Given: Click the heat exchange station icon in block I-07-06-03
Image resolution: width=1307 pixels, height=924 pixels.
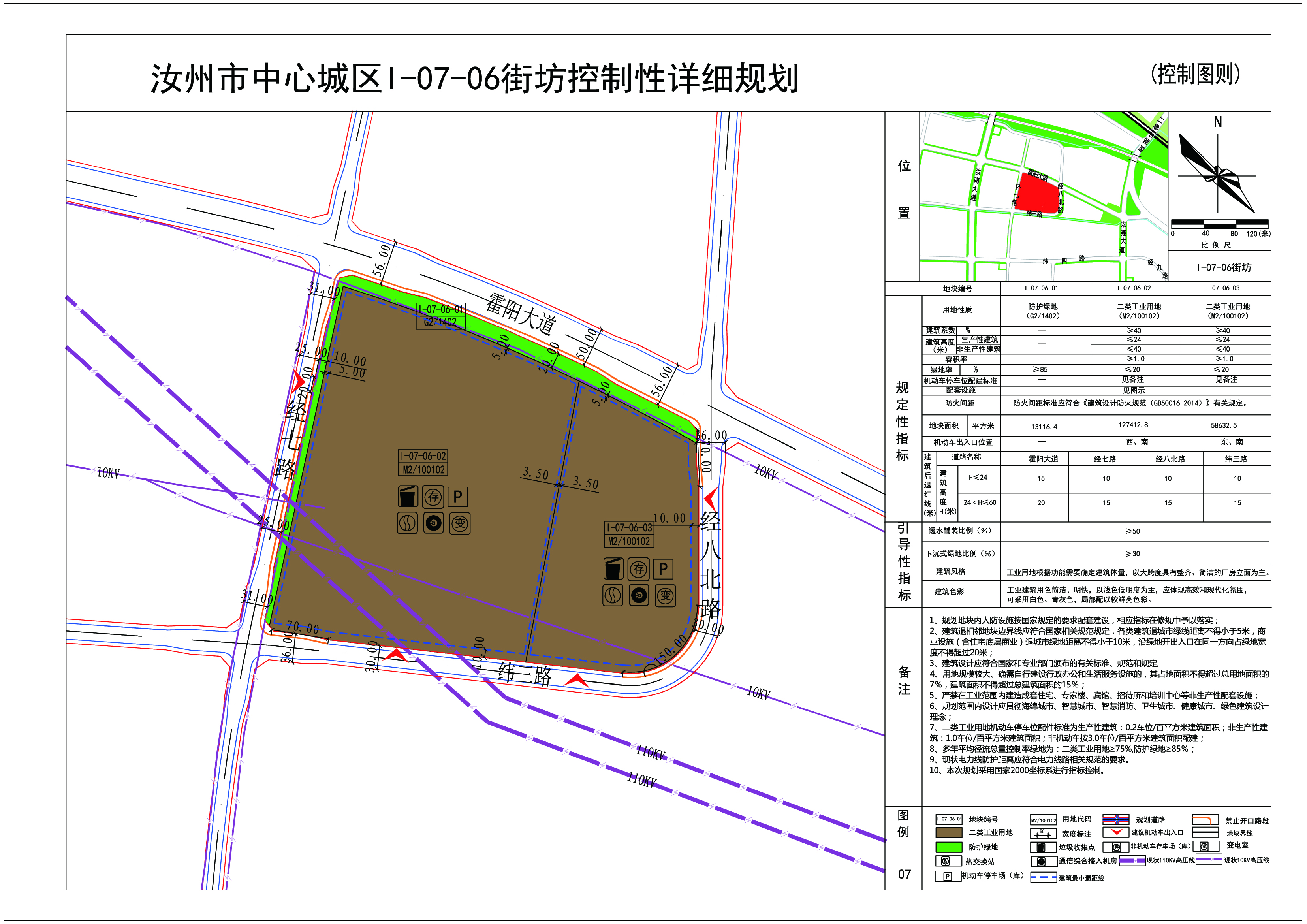Looking at the screenshot, I should coord(613,595).
